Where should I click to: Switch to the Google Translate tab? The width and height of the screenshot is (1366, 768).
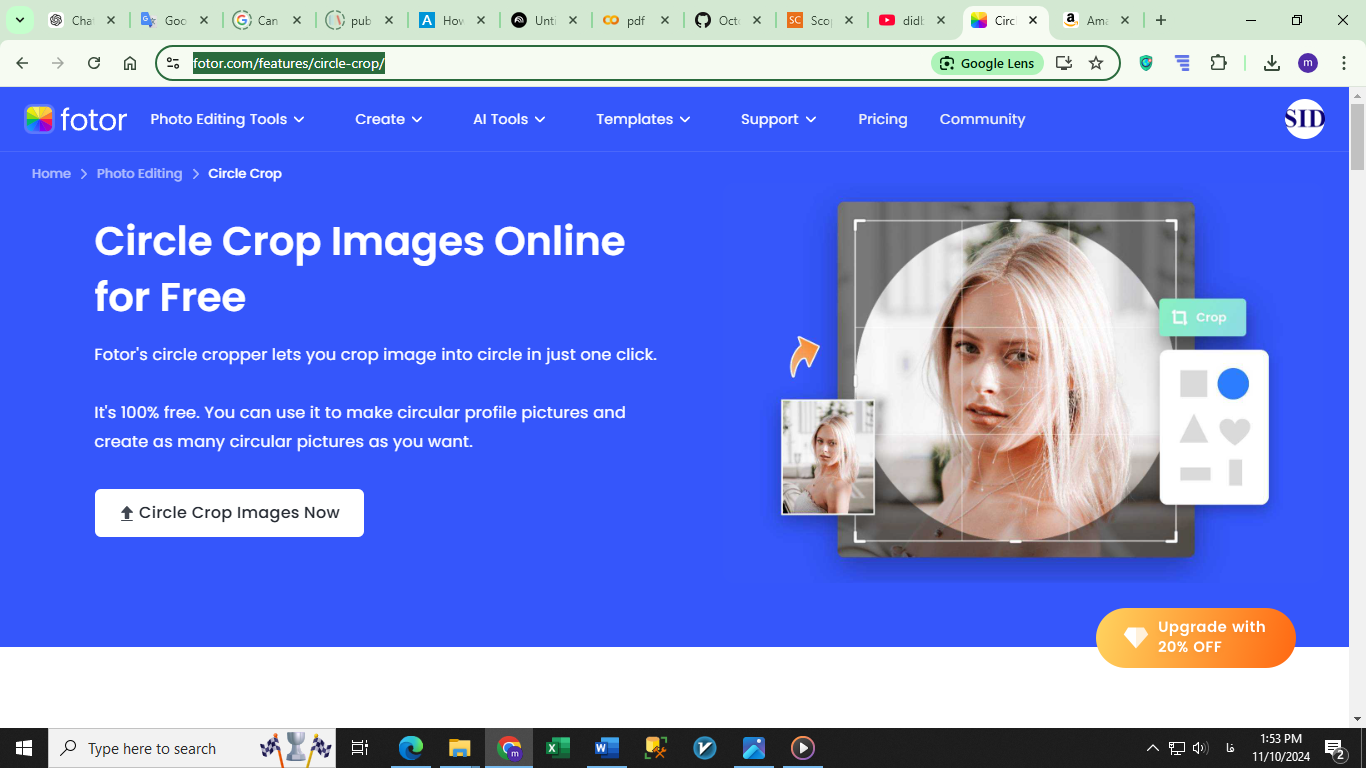(x=174, y=20)
